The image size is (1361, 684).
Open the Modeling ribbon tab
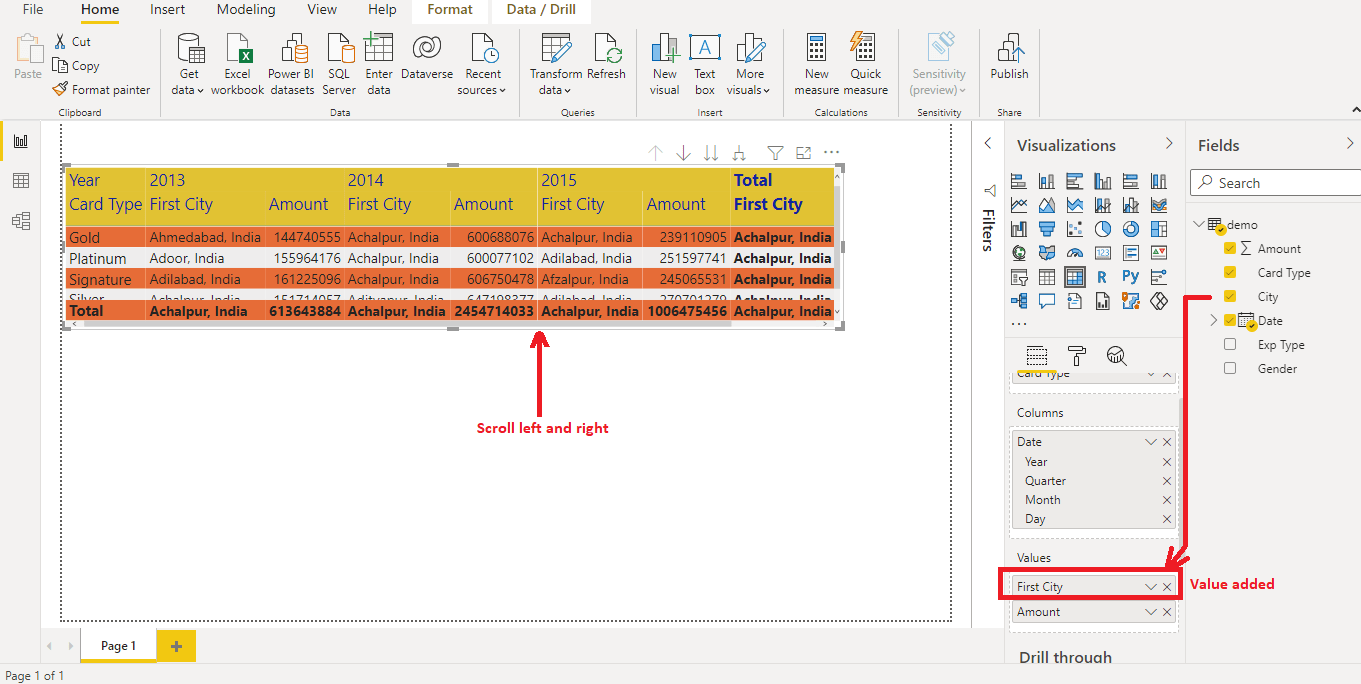point(246,10)
